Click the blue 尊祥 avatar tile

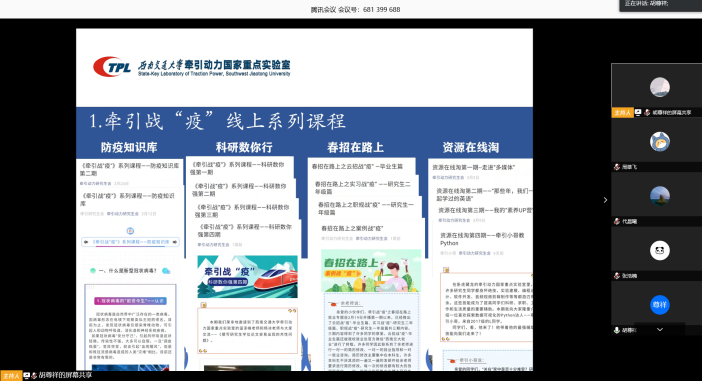[659, 305]
